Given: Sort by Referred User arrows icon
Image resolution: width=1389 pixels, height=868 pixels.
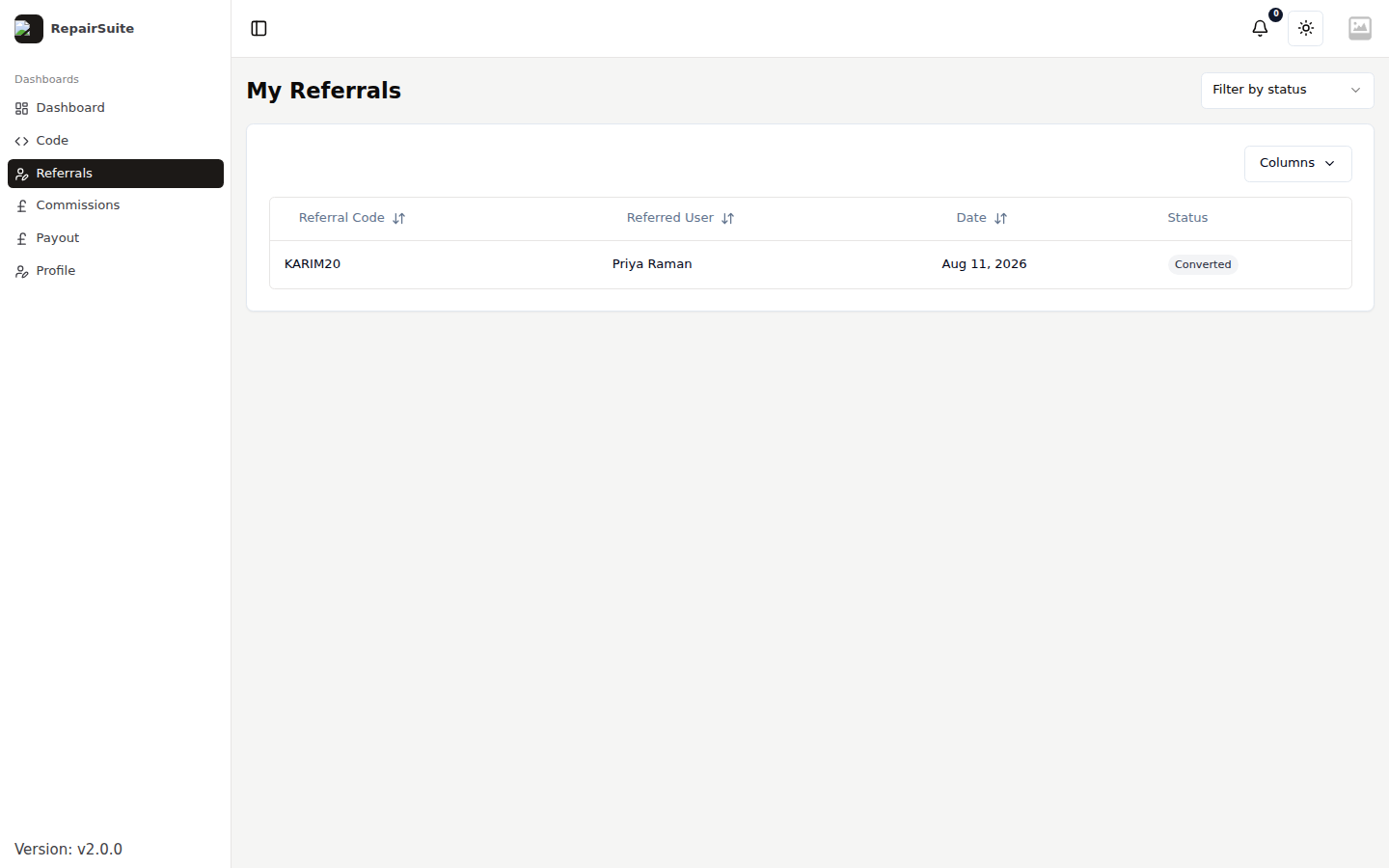Looking at the screenshot, I should coord(727,219).
